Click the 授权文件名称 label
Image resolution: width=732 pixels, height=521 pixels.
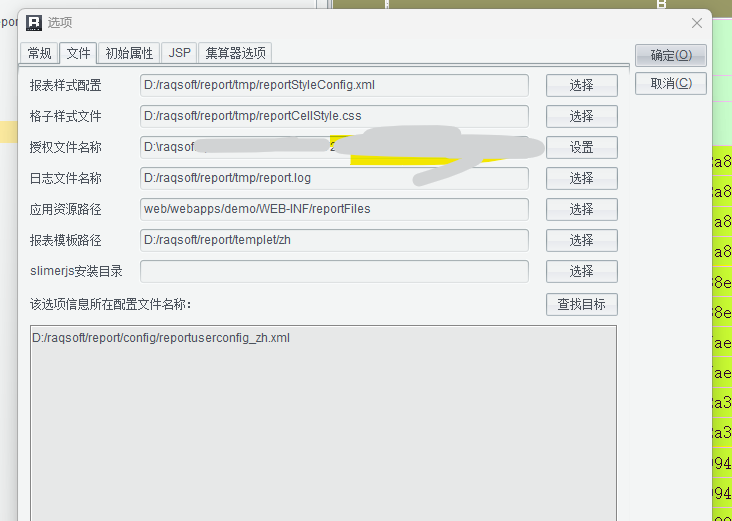point(65,148)
